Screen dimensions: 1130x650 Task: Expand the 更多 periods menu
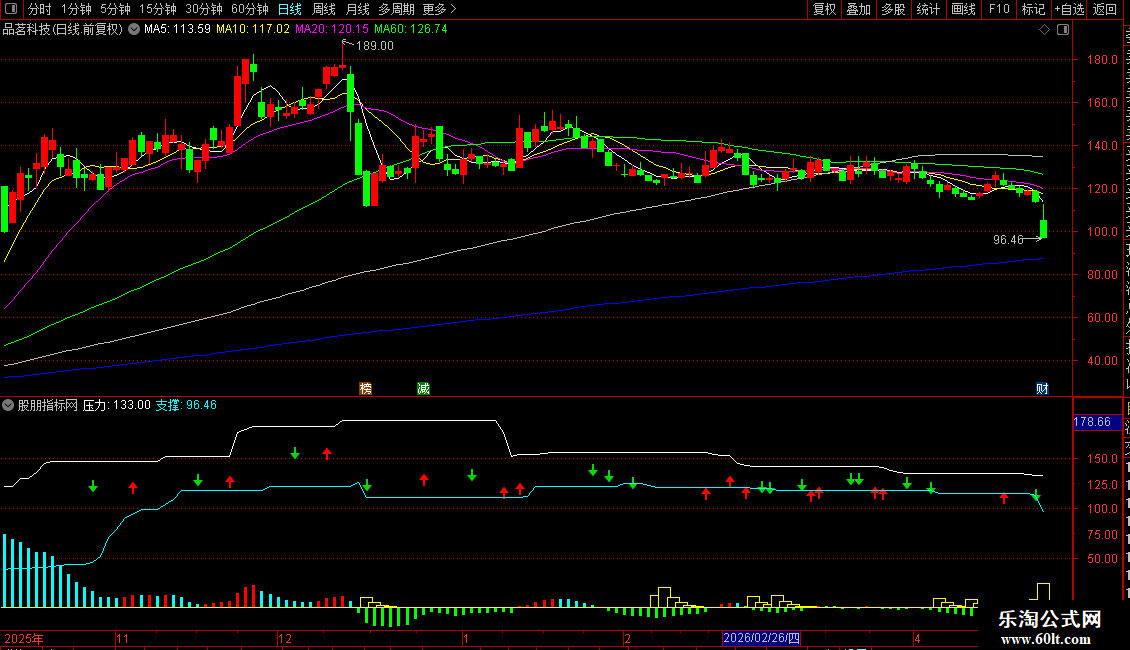click(439, 9)
